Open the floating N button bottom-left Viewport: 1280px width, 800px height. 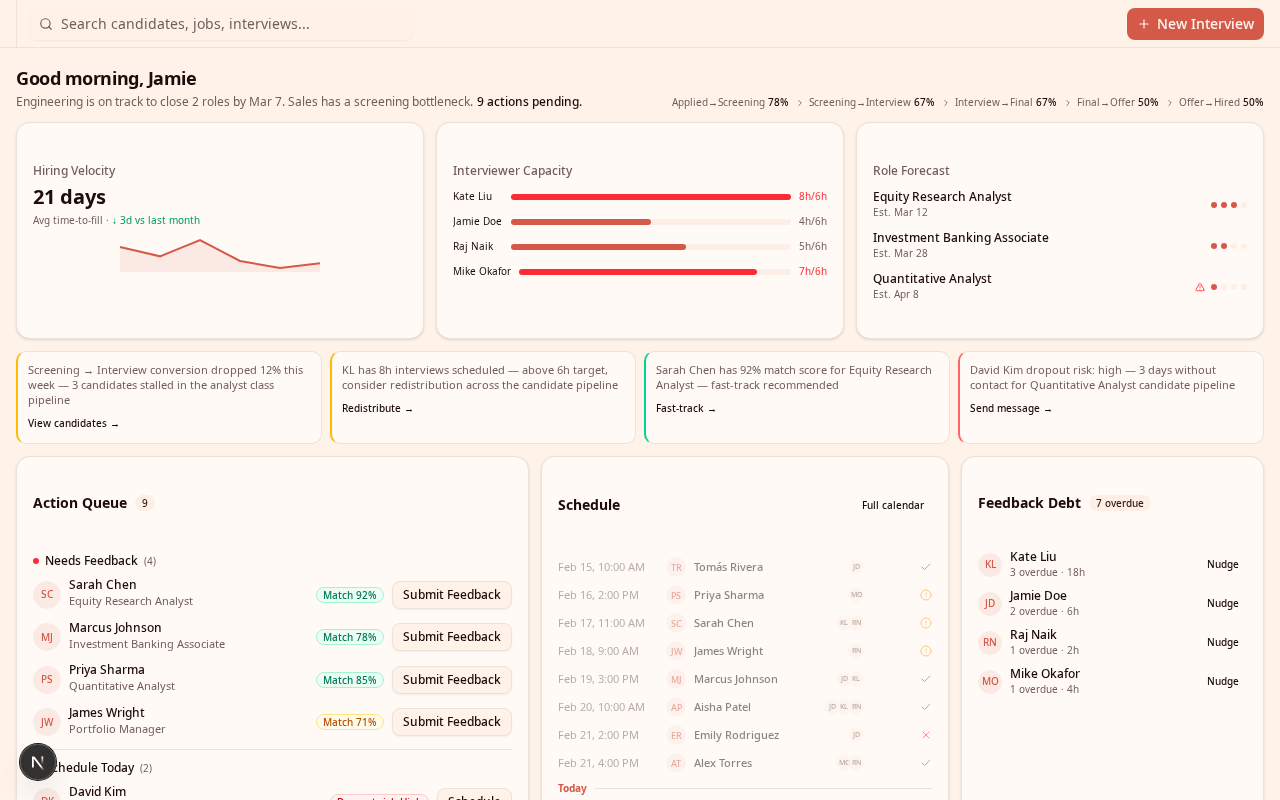37,761
